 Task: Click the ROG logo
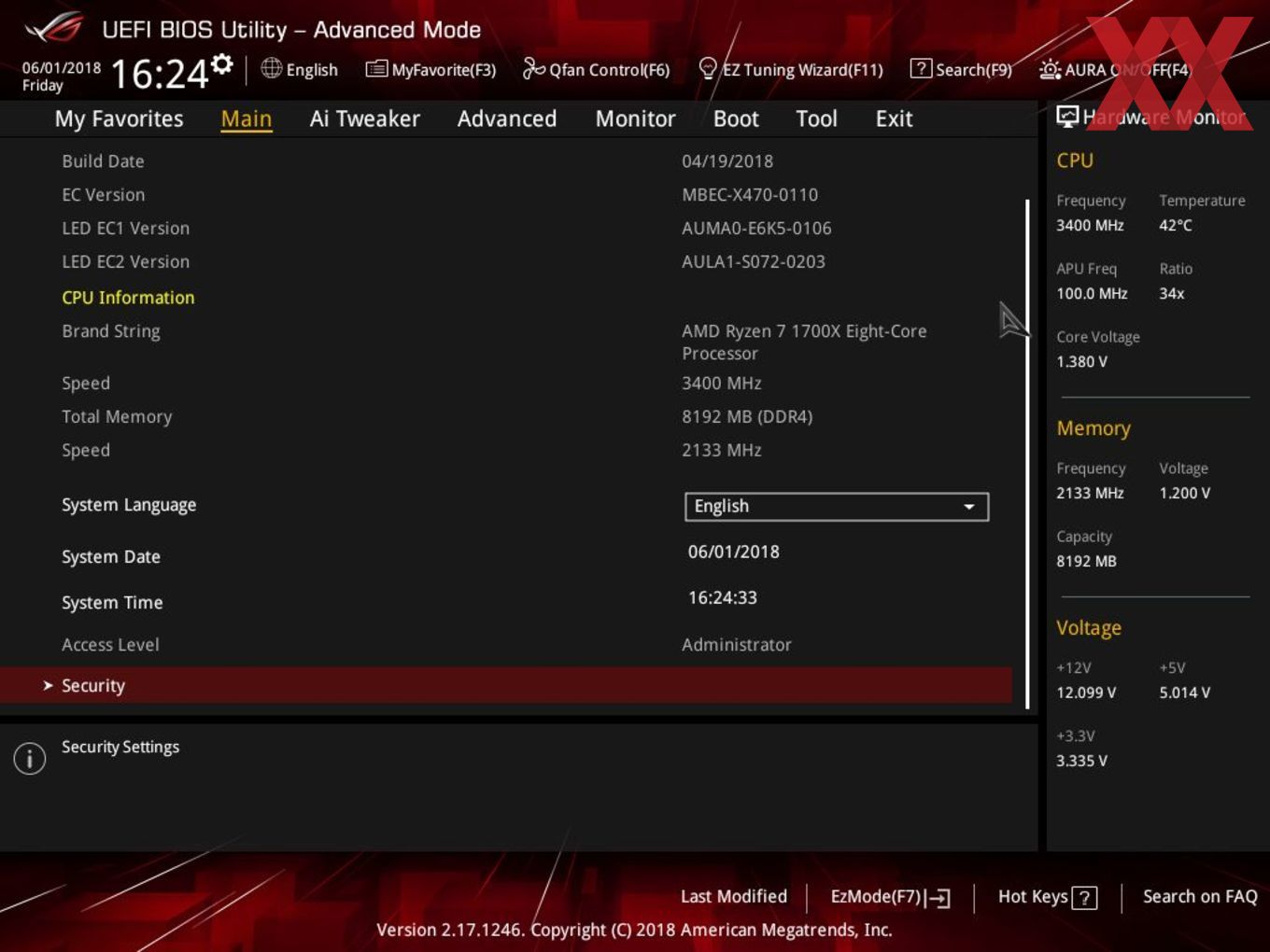[x=54, y=28]
